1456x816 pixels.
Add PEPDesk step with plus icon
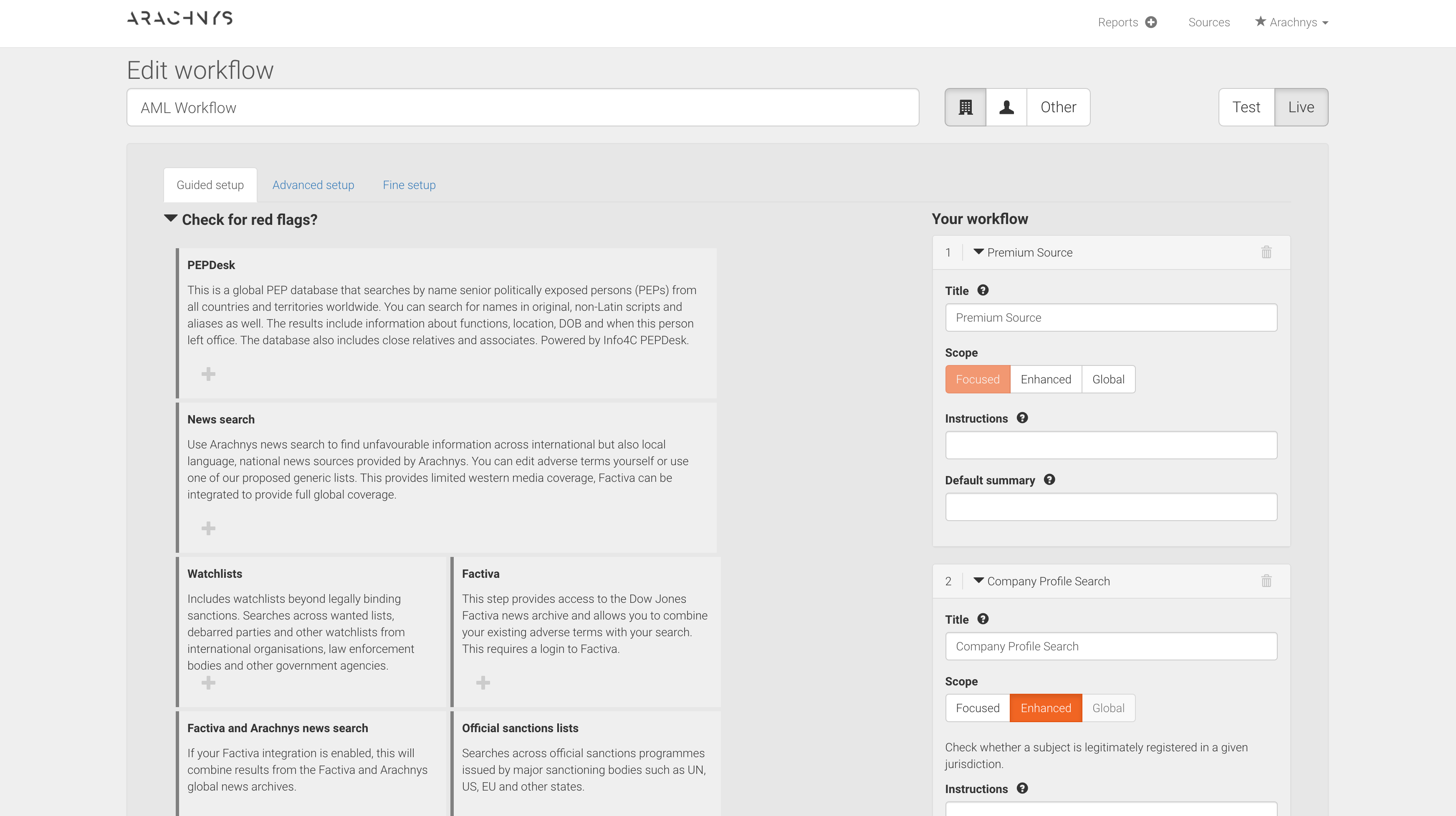click(208, 374)
